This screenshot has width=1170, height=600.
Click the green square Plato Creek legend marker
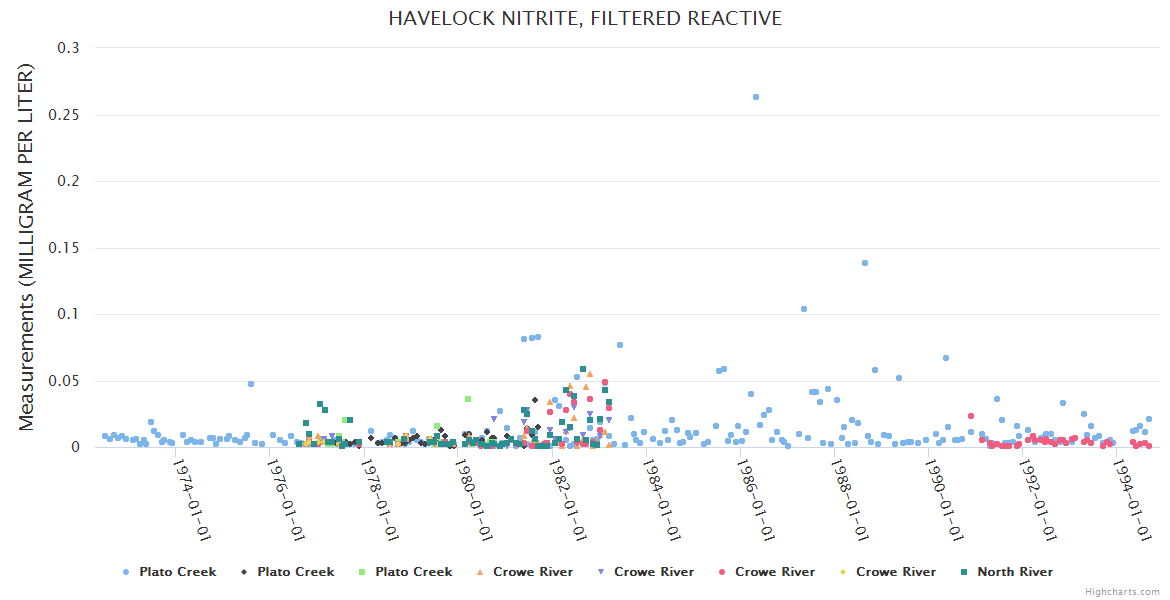coord(362,572)
